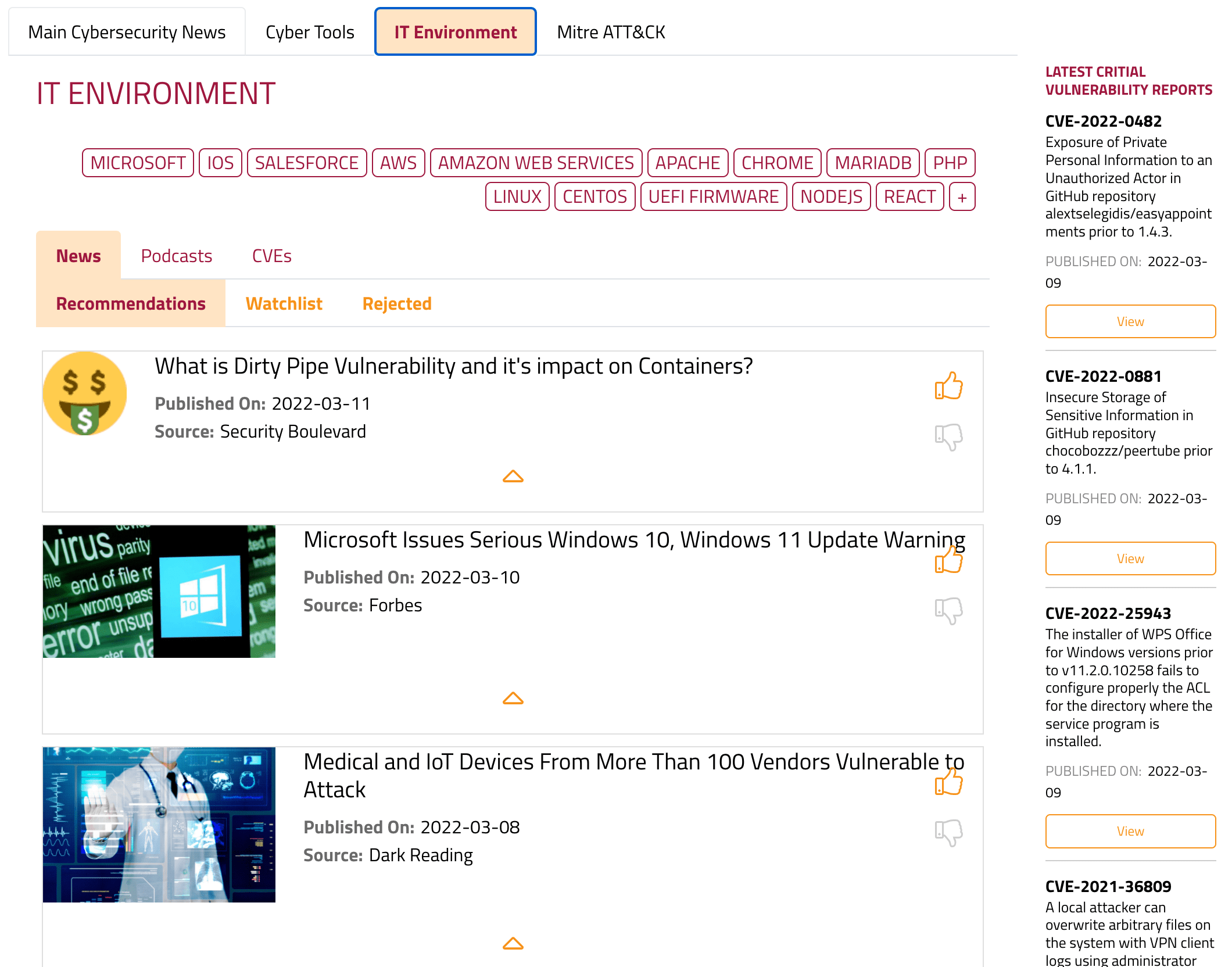
Task: Open the Mitre ATT&CK tab
Action: tap(611, 32)
